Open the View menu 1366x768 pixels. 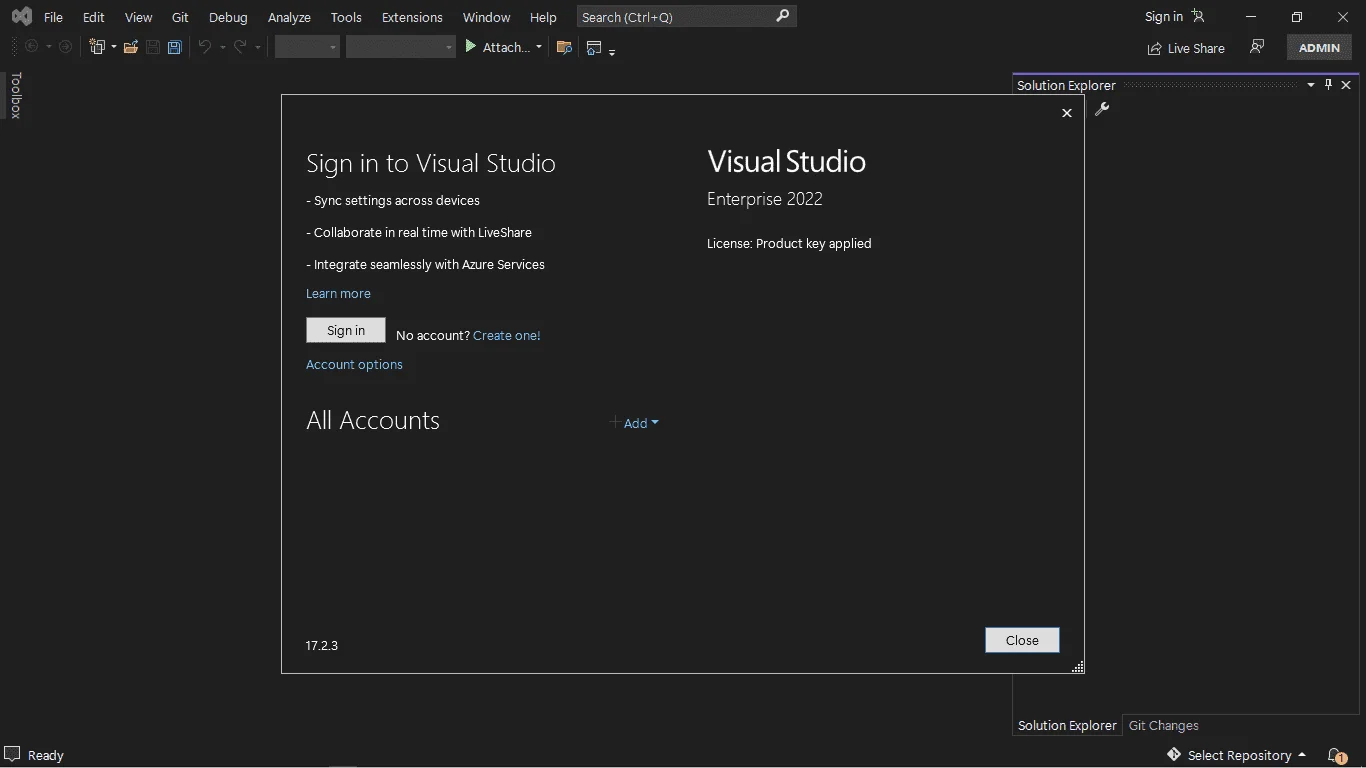pyautogui.click(x=138, y=17)
